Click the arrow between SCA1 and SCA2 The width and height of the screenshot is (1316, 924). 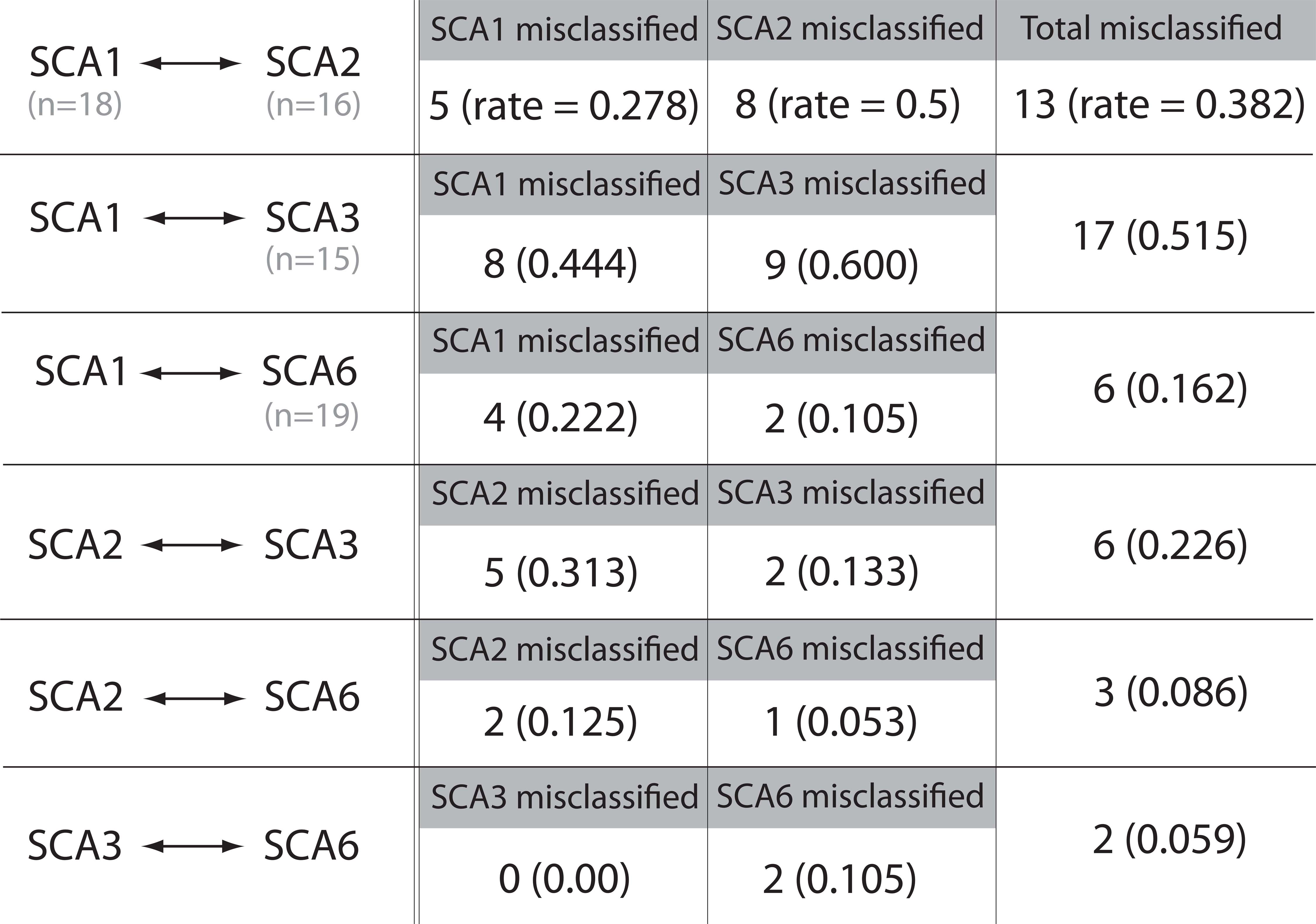point(190,63)
